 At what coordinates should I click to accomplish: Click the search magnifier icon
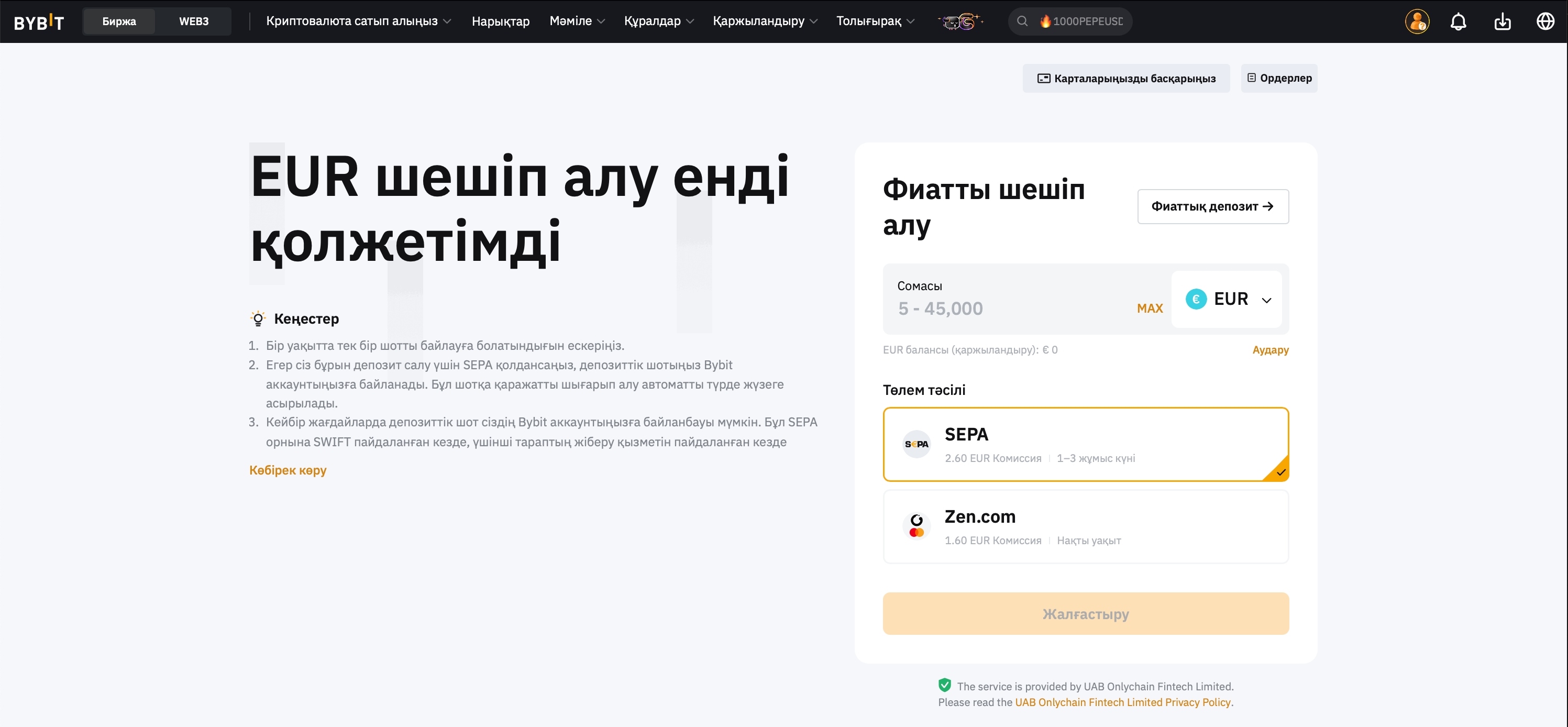point(1022,21)
